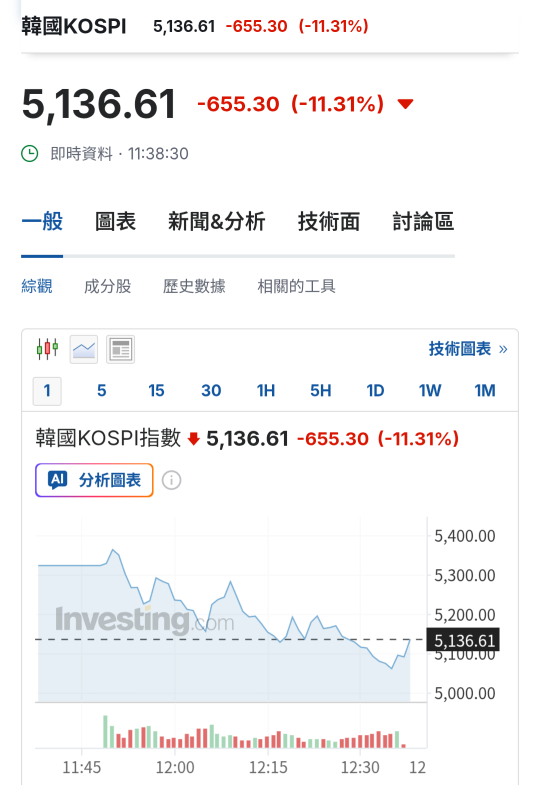Click the red down-triangle beside price change
The width and height of the screenshot is (540, 785).
pyautogui.click(x=405, y=104)
